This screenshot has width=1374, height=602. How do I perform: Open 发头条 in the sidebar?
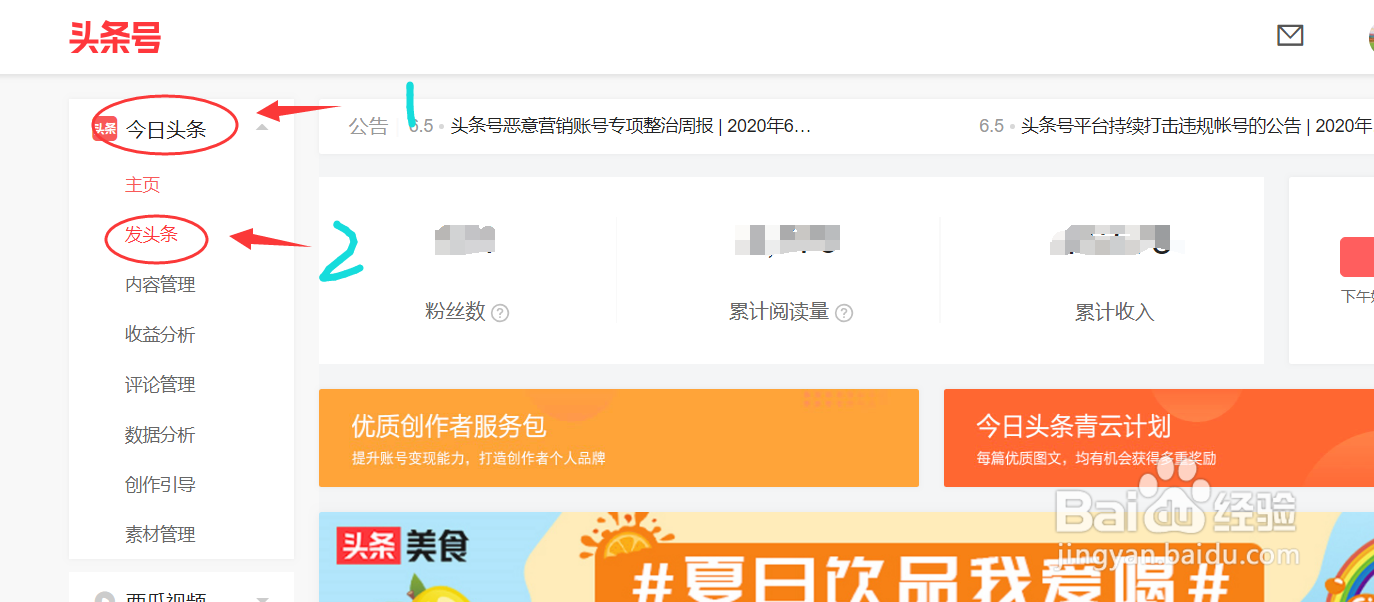coord(151,235)
